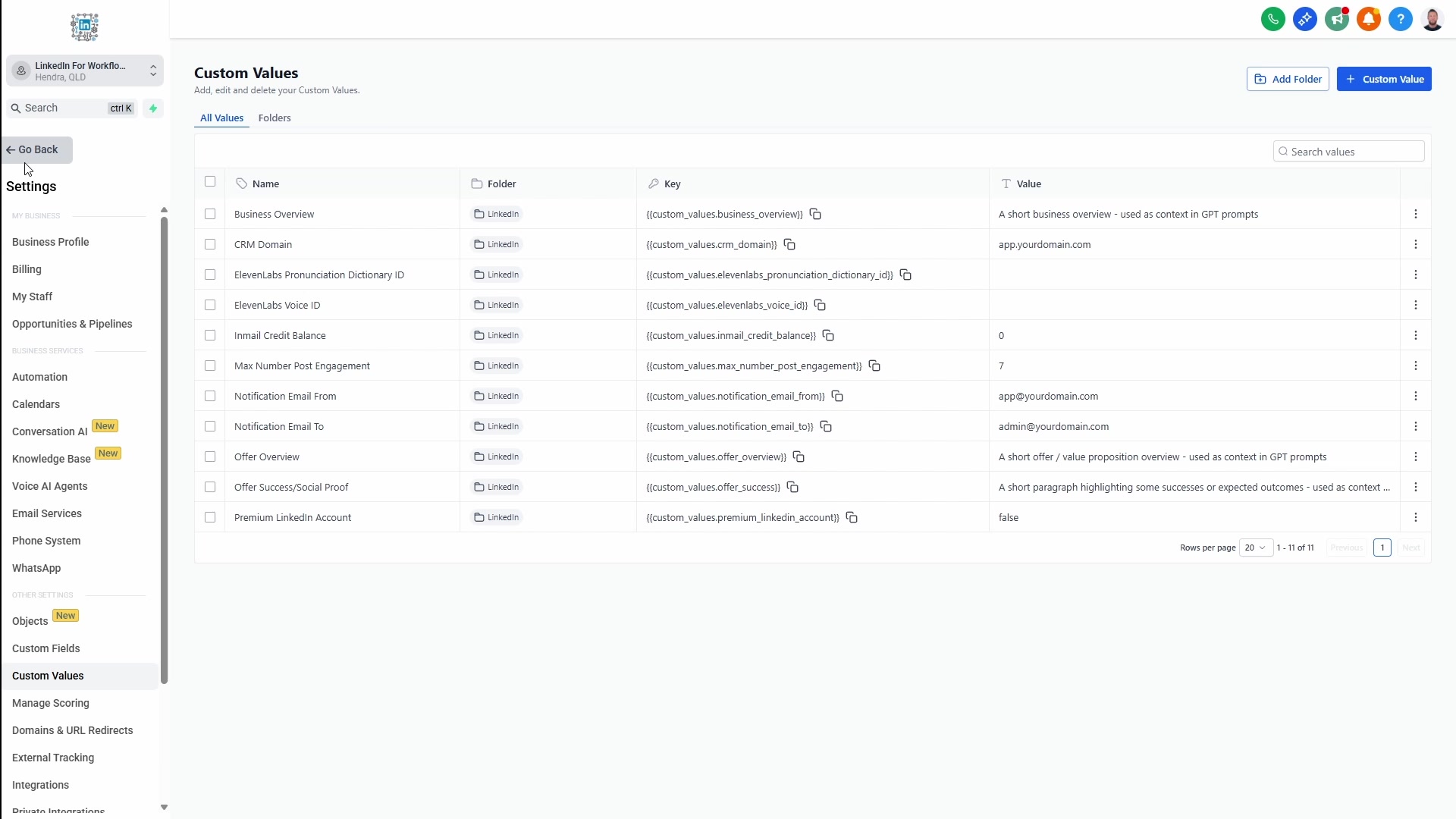Switch to the Folders tab
Image resolution: width=1456 pixels, height=819 pixels.
(x=275, y=118)
